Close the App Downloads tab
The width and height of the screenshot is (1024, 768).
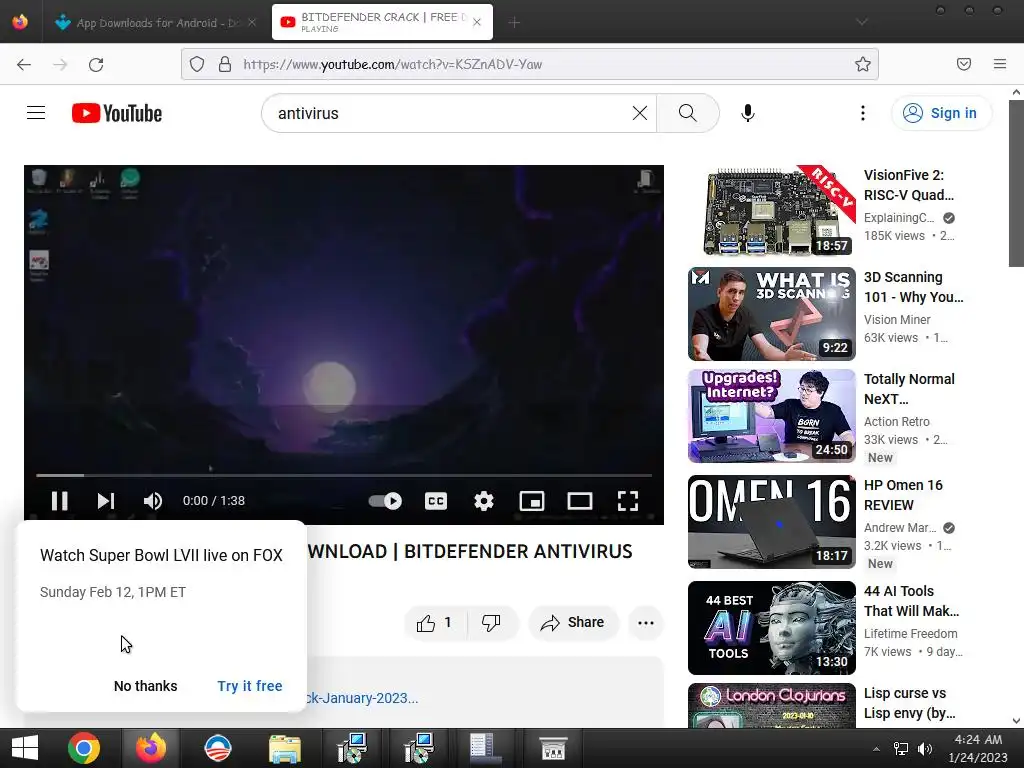click(x=252, y=22)
